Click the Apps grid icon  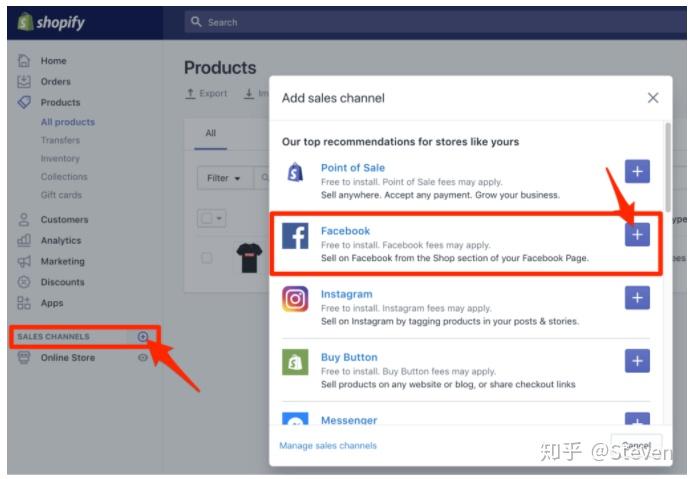tap(24, 303)
